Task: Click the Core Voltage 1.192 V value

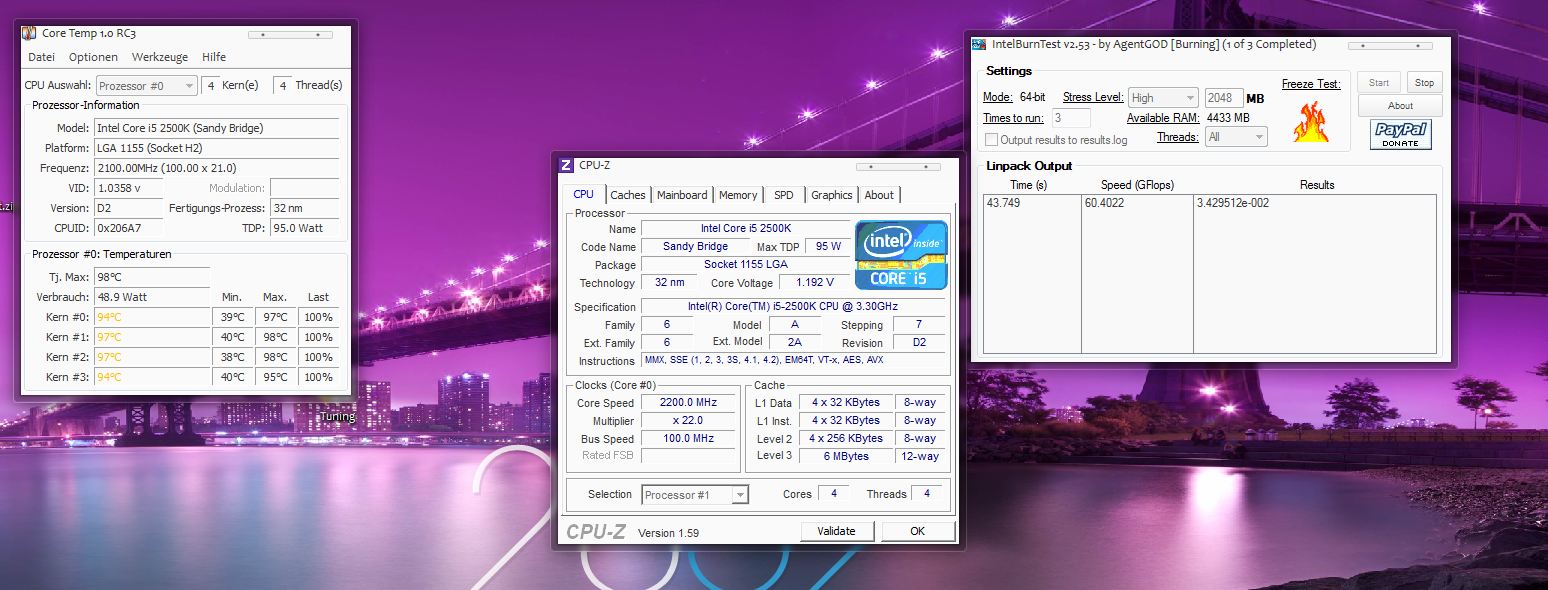Action: click(815, 283)
